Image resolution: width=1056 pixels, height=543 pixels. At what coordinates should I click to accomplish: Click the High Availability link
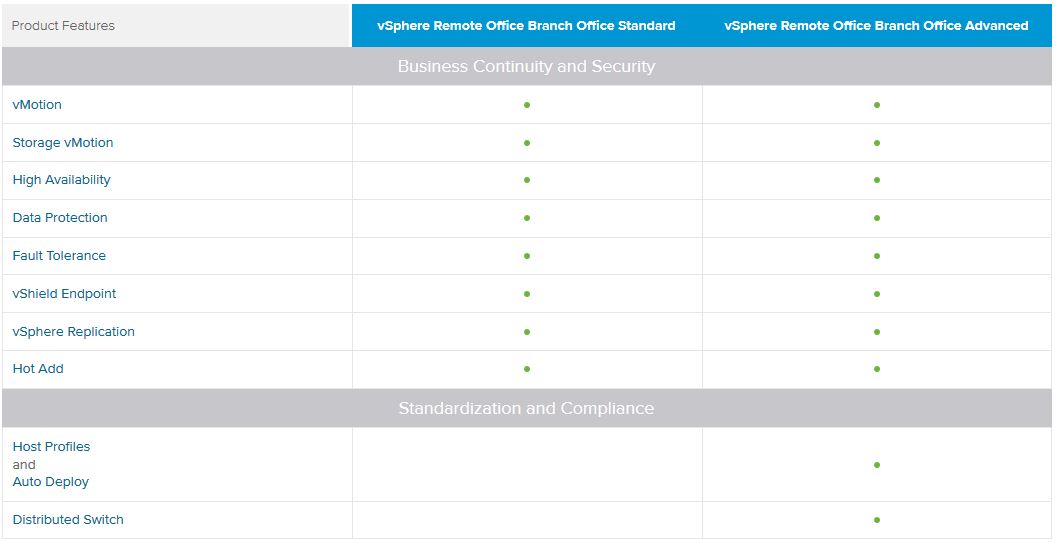click(61, 180)
